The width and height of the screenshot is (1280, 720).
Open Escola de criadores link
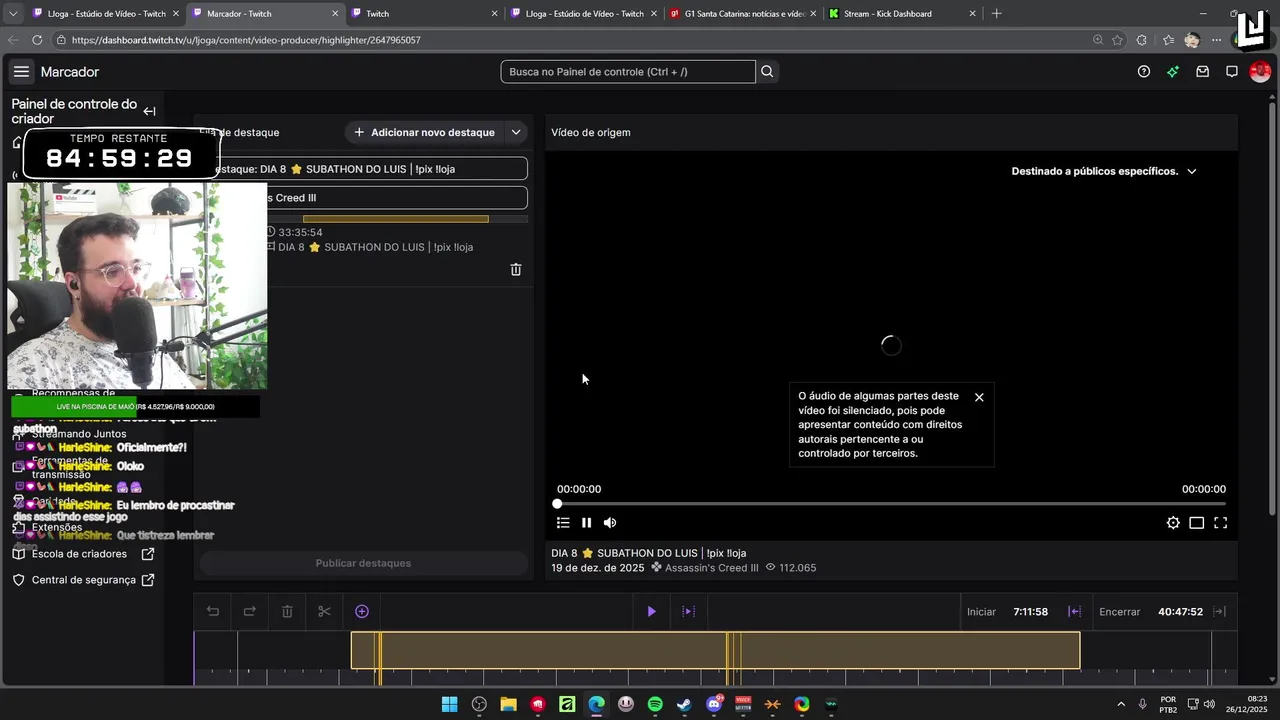point(83,554)
